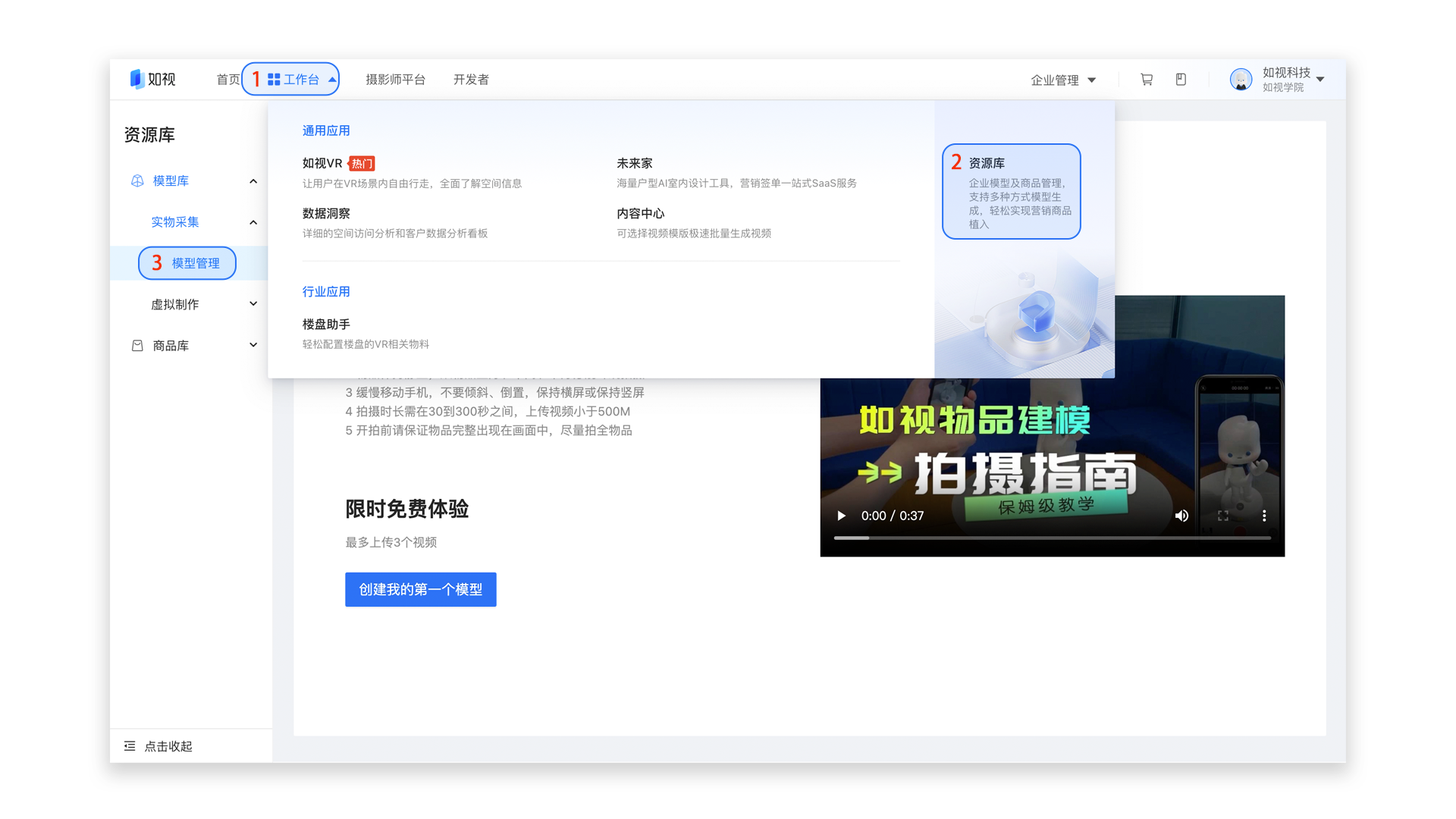Image resolution: width=1456 pixels, height=819 pixels.
Task: Collapse the 工作台 dropdown arrow
Action: point(332,80)
